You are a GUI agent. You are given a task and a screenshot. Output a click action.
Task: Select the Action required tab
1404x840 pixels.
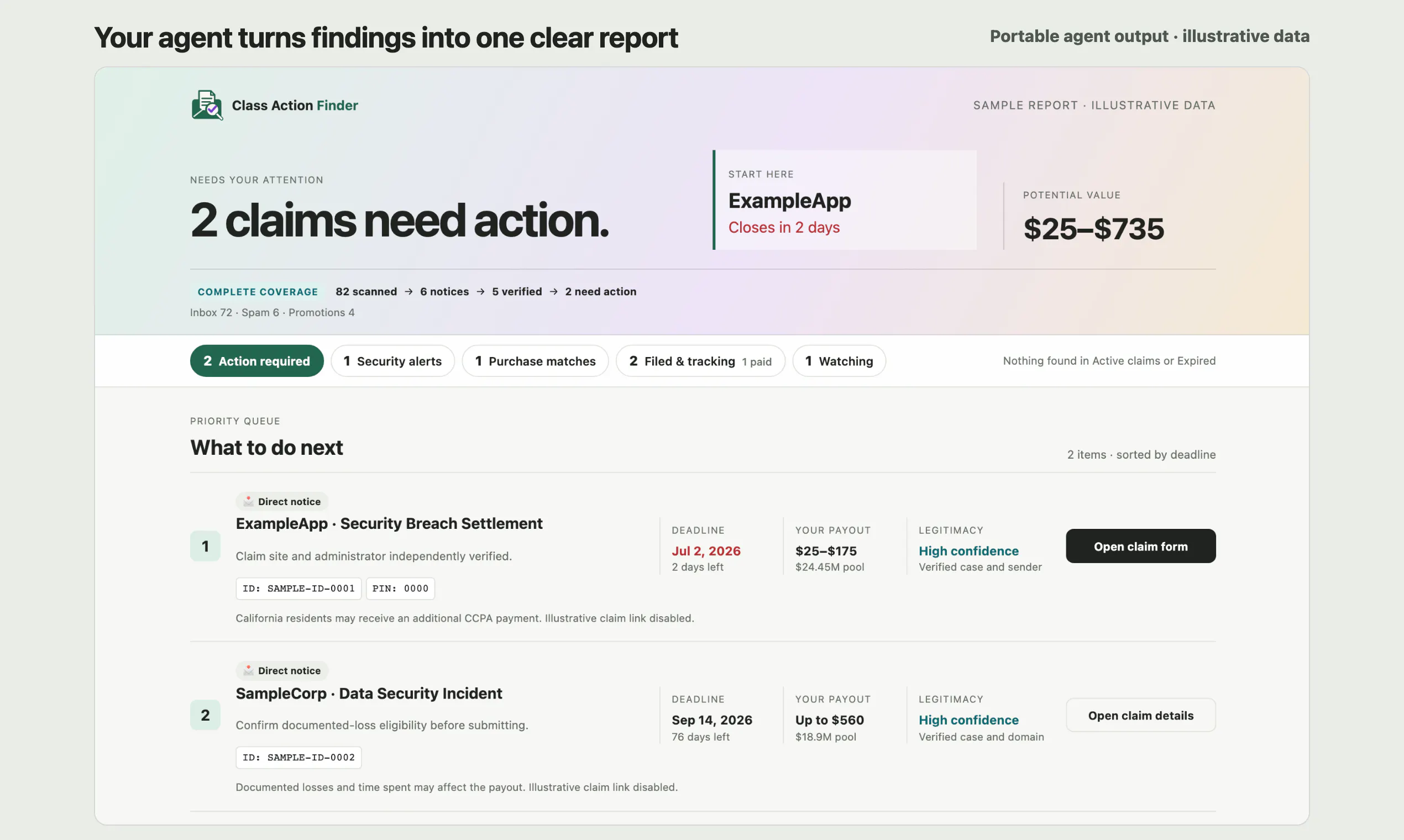[x=256, y=360]
